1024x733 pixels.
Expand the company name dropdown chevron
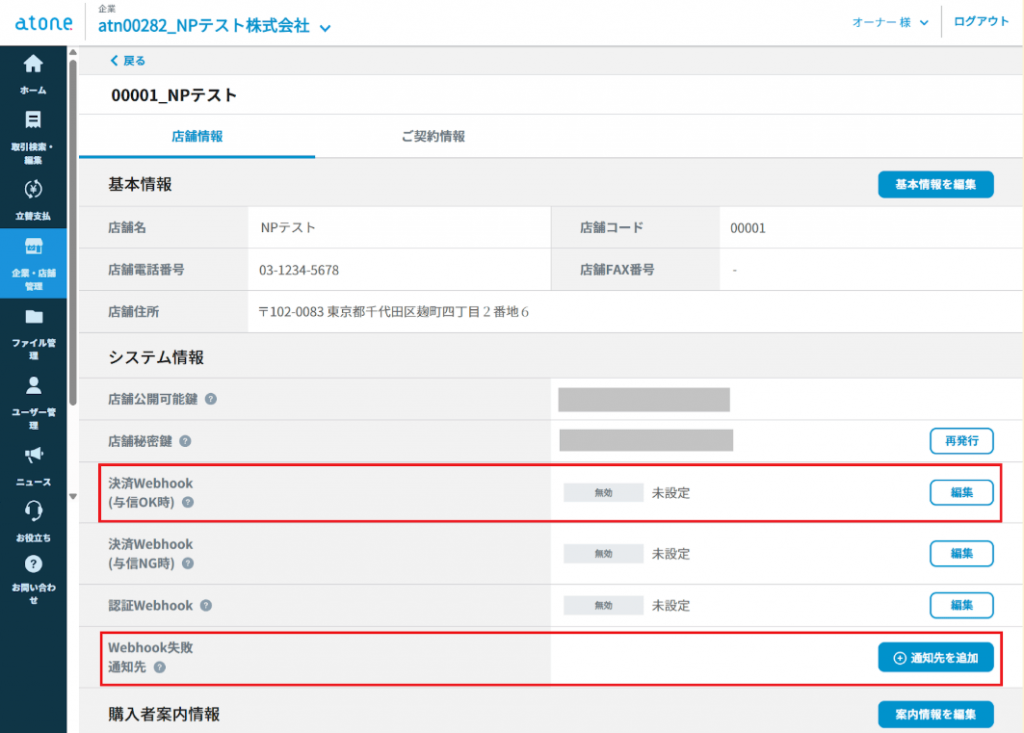click(x=324, y=28)
